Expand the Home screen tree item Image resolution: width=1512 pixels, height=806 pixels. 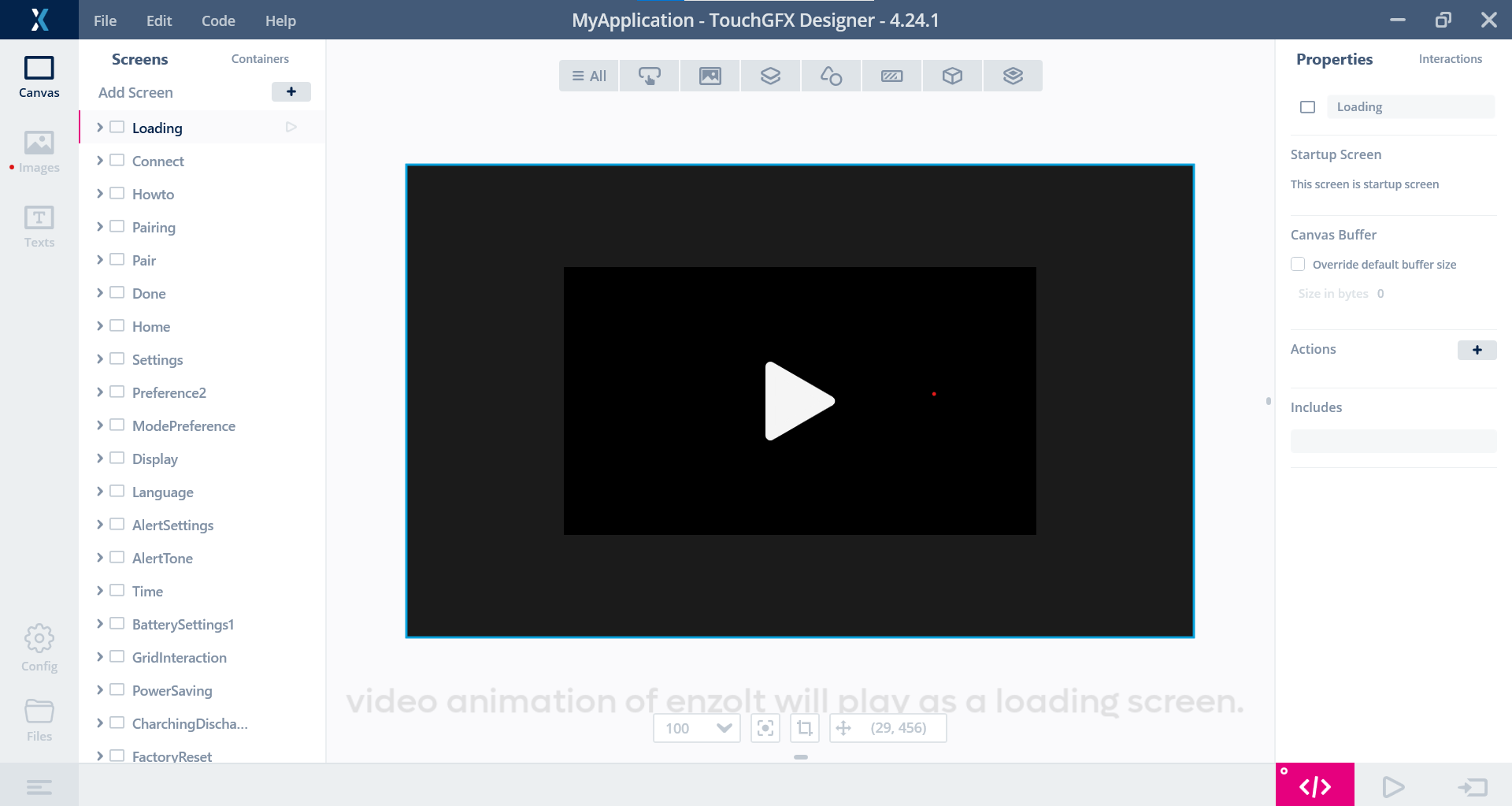(100, 325)
